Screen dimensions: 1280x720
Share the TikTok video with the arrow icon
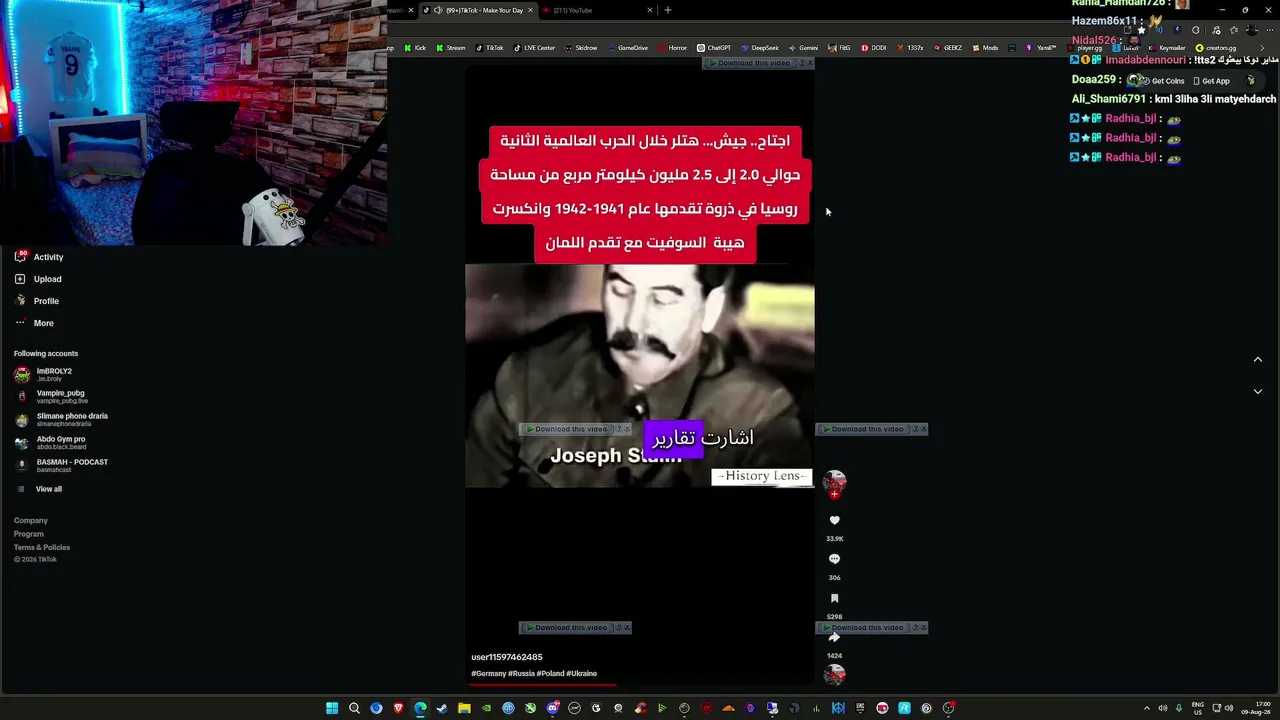(834, 637)
